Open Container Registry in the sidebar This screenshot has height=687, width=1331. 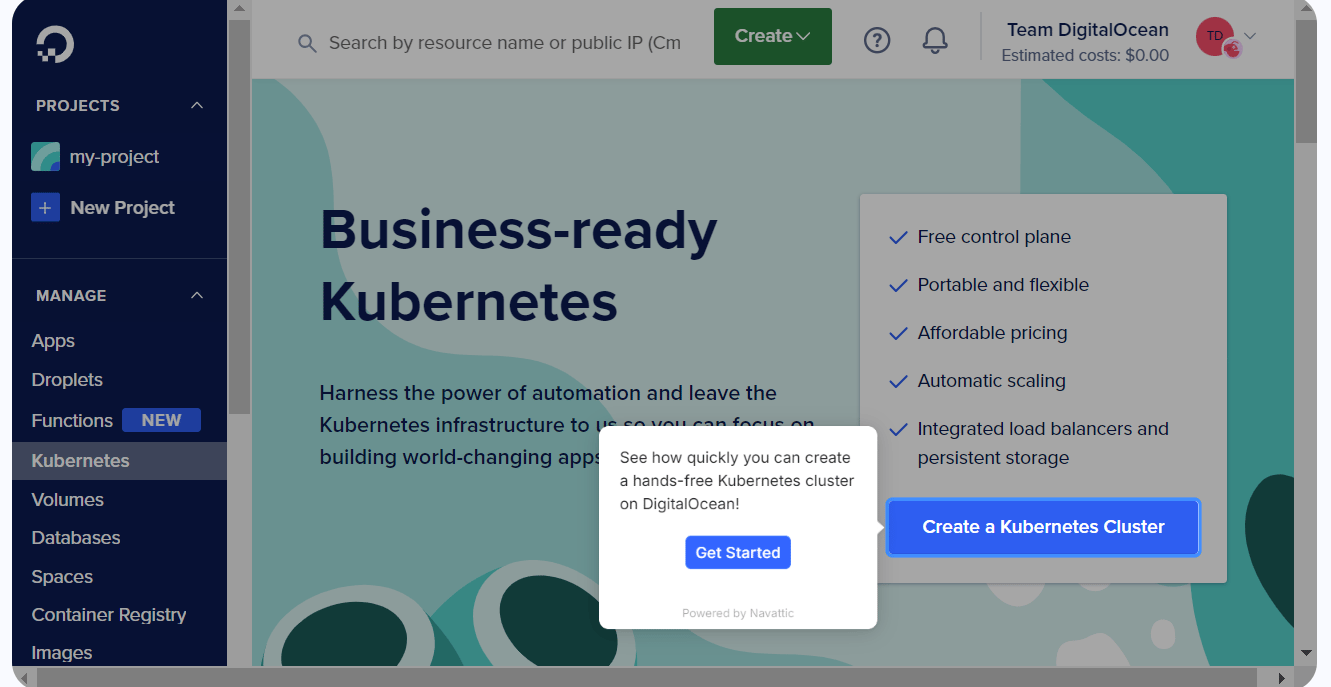(109, 615)
